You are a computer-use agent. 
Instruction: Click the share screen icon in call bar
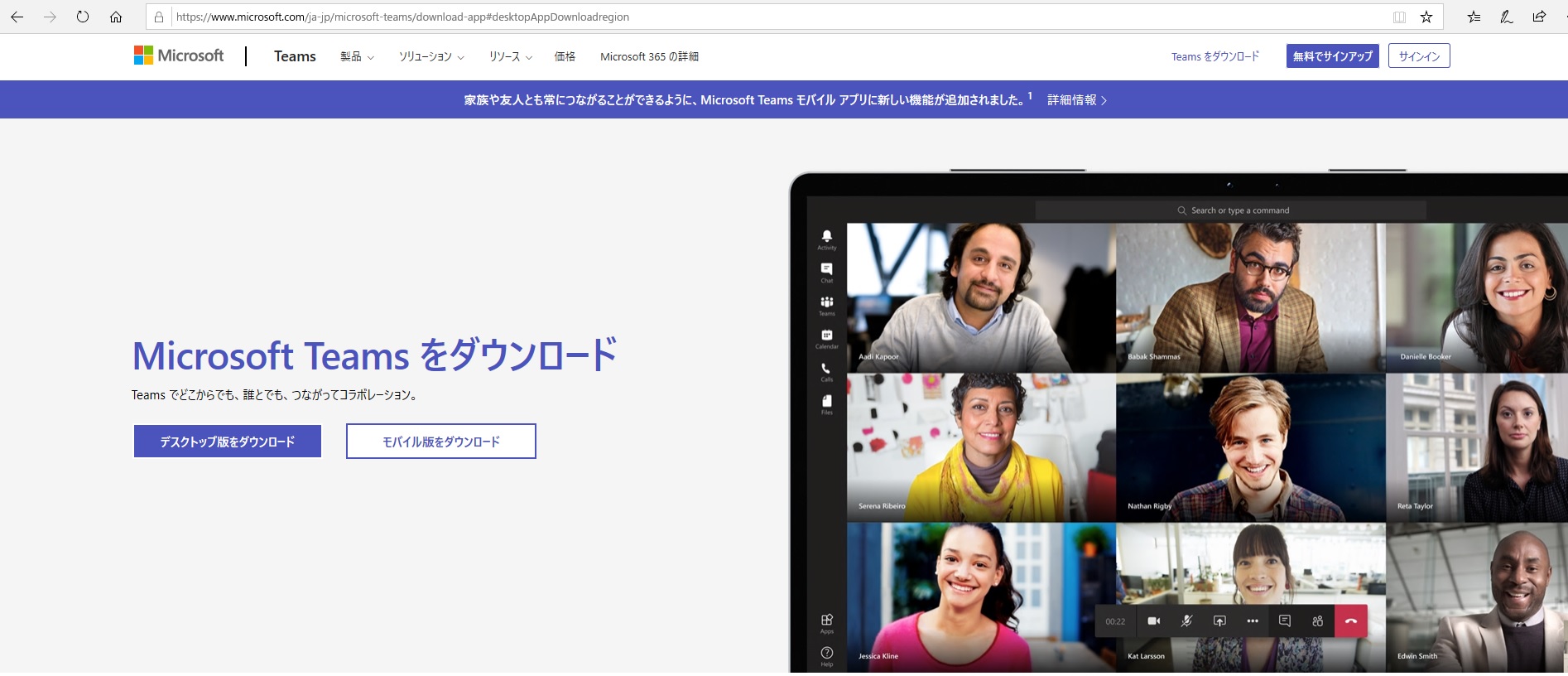click(x=1219, y=620)
